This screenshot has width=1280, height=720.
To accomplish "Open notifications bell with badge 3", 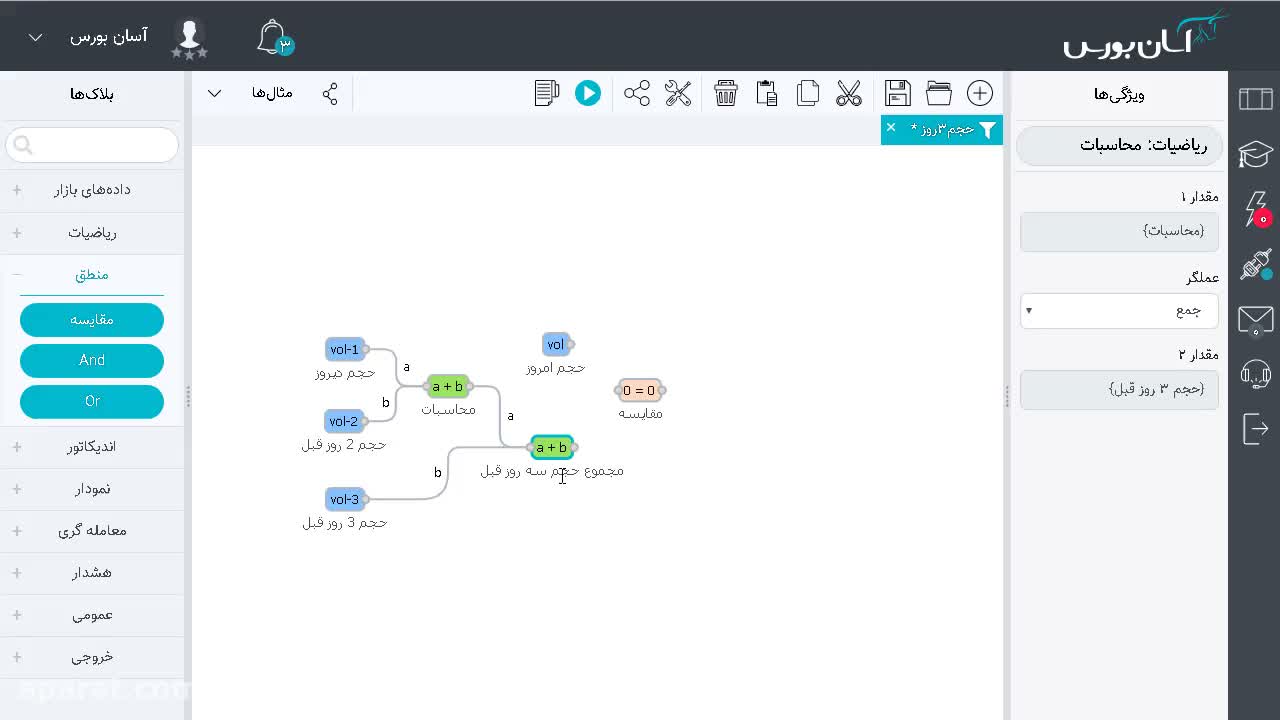I will 274,38.
